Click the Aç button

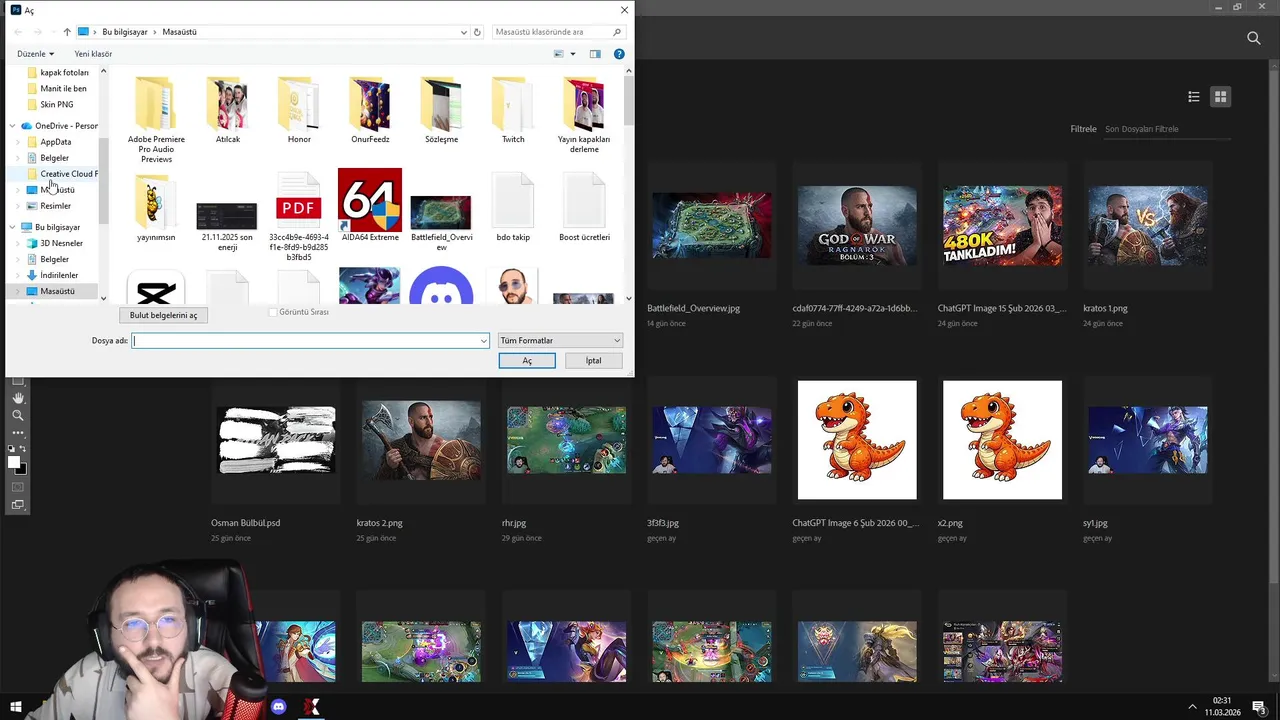click(527, 361)
